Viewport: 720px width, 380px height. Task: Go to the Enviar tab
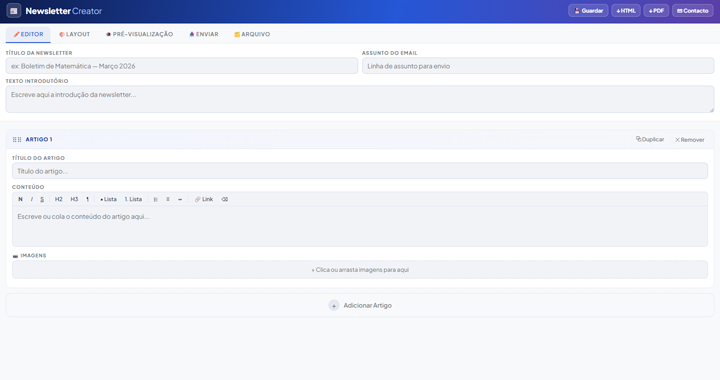point(204,34)
